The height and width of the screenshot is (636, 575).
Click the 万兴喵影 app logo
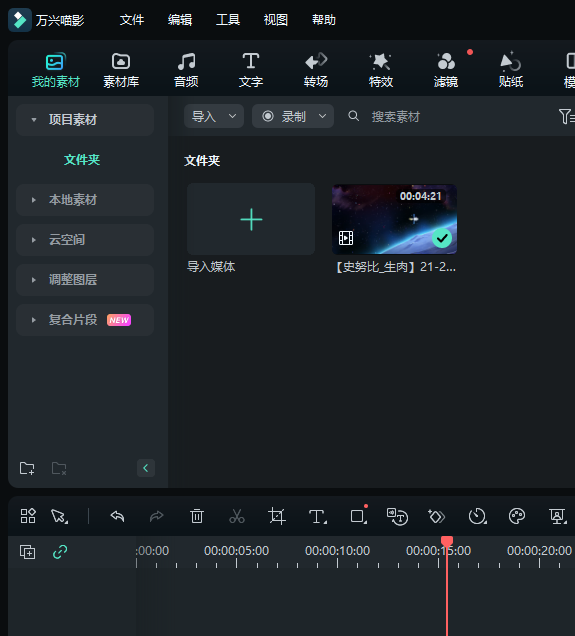coord(20,20)
